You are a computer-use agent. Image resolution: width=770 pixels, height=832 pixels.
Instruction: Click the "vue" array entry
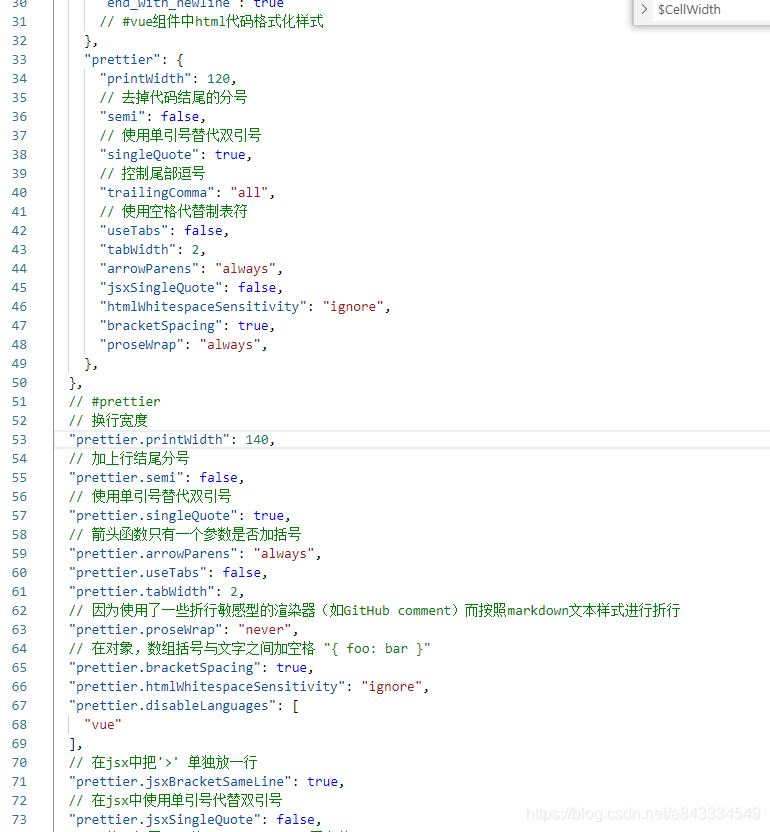point(103,724)
